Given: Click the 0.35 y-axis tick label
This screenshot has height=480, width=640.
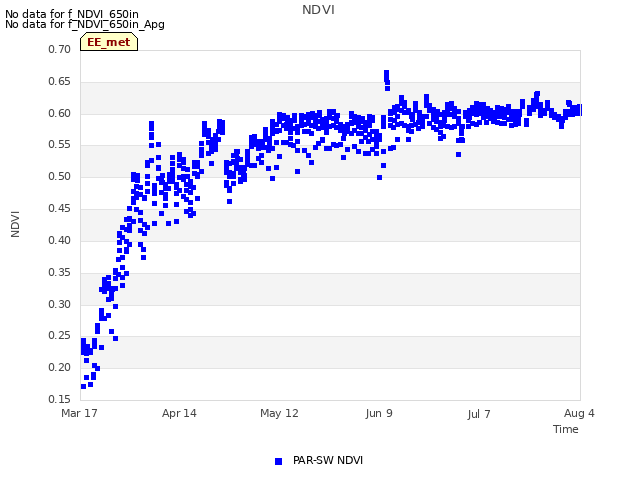Looking at the screenshot, I should (60, 272).
